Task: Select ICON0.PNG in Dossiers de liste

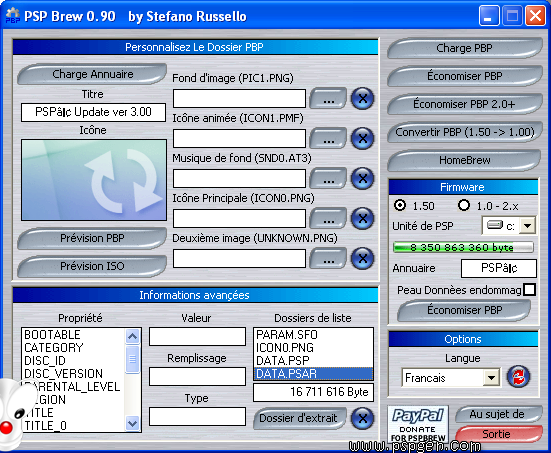Action: 313,348
